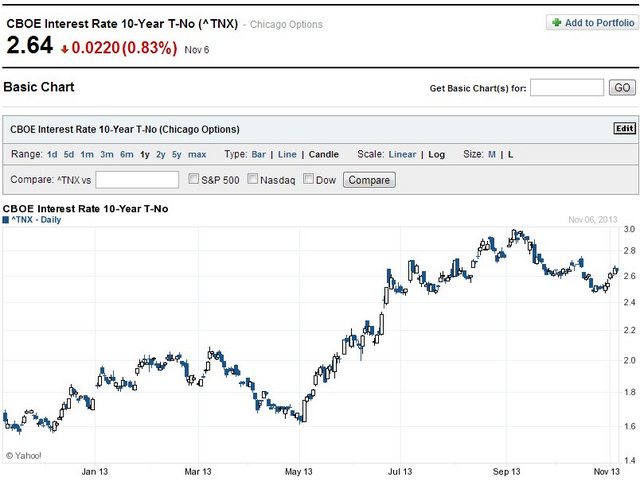Focus the ^TNX vs compare input field
The image size is (640, 485).
pos(137,180)
